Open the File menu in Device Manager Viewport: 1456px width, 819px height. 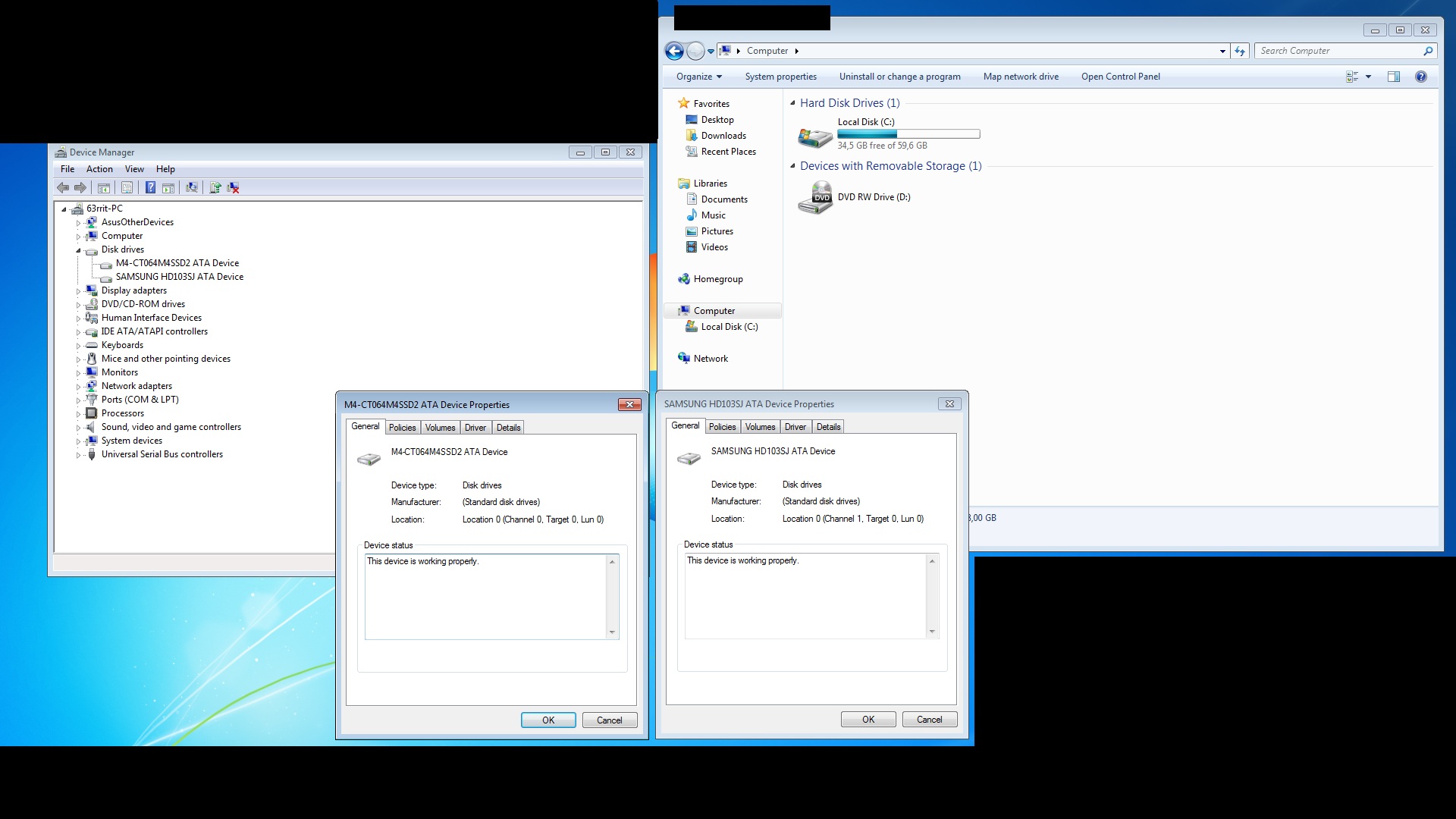click(x=67, y=169)
